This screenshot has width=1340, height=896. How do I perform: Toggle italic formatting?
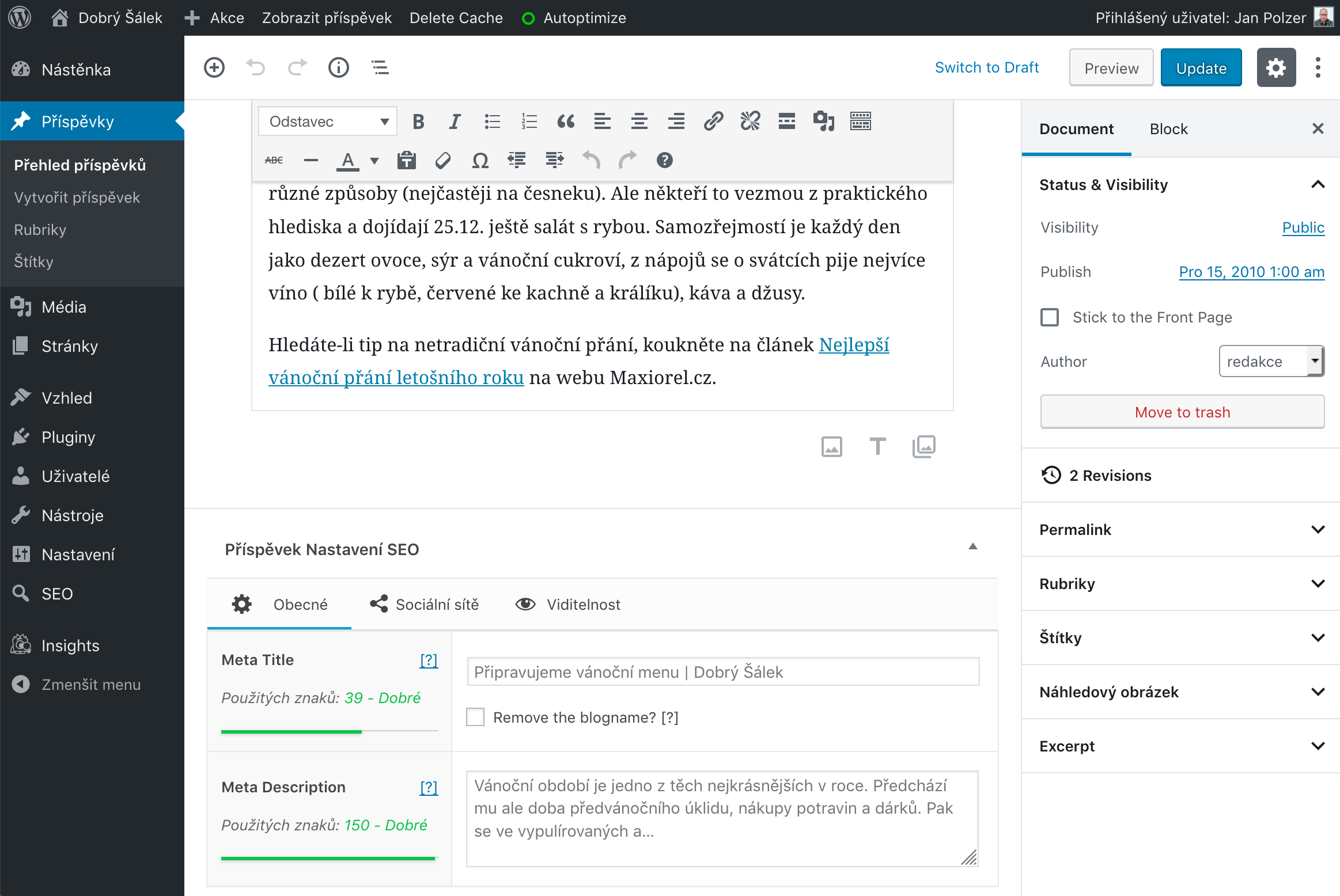point(455,122)
